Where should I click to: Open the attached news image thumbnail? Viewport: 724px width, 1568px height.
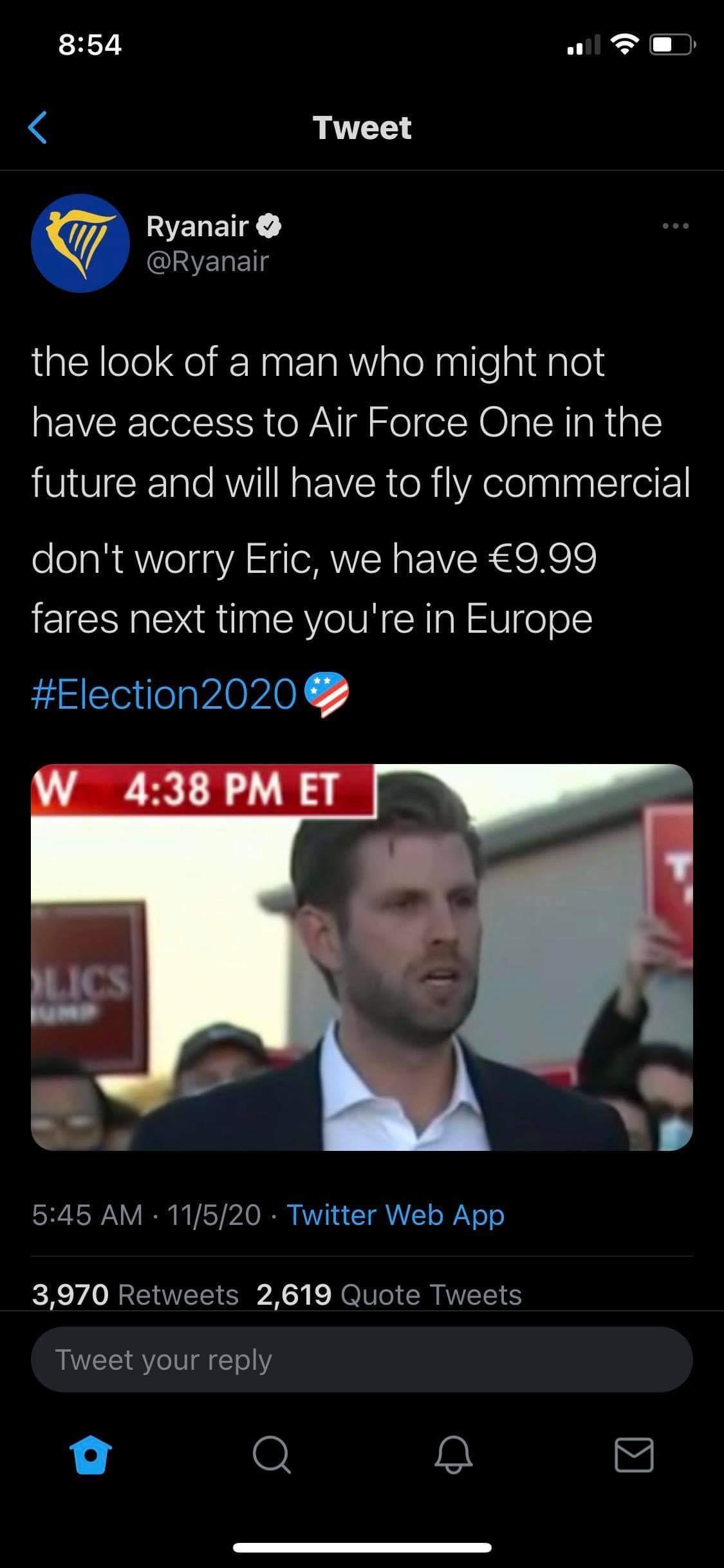(x=362, y=957)
